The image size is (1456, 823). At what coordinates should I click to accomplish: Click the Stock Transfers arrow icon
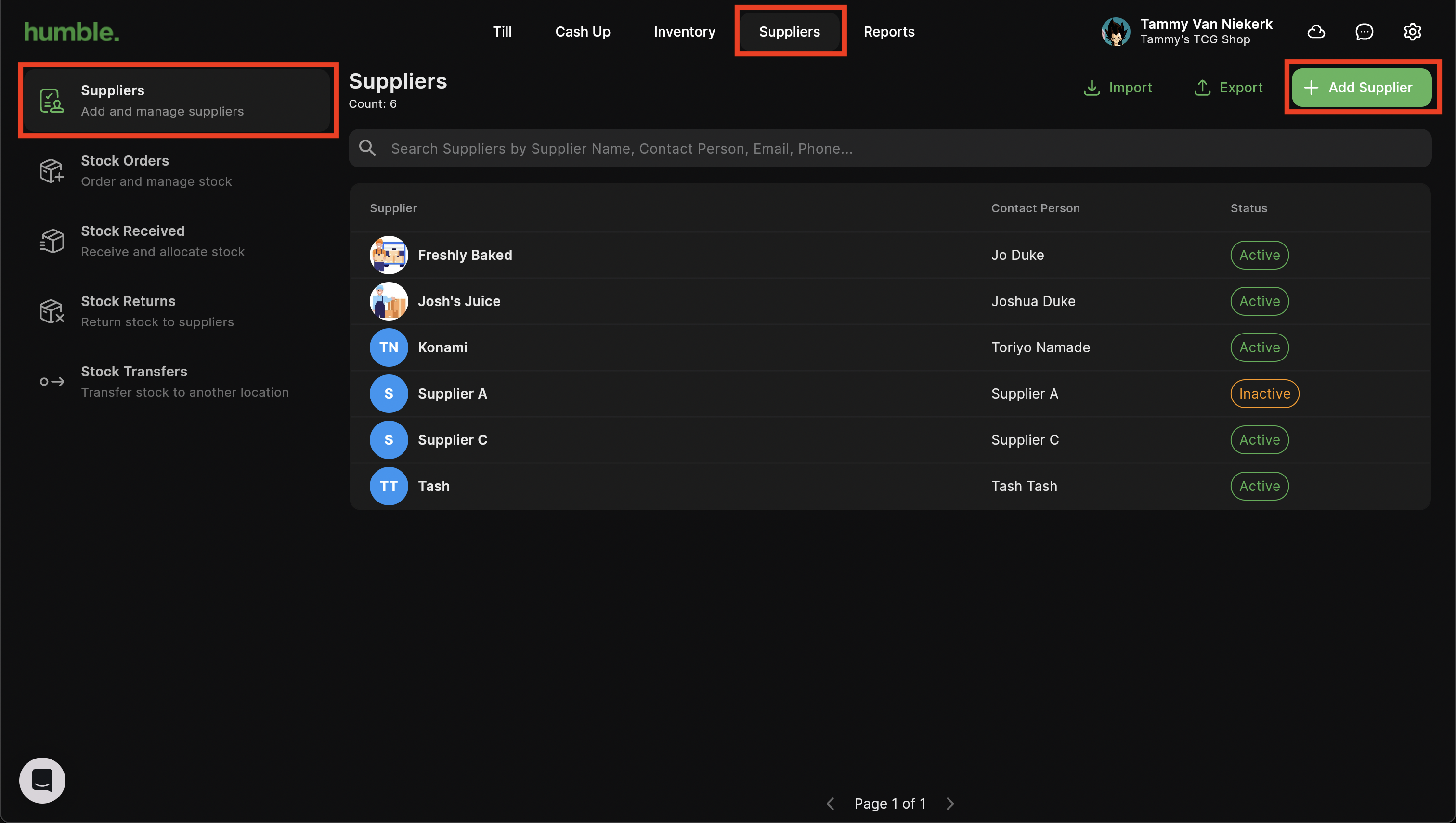coord(52,382)
